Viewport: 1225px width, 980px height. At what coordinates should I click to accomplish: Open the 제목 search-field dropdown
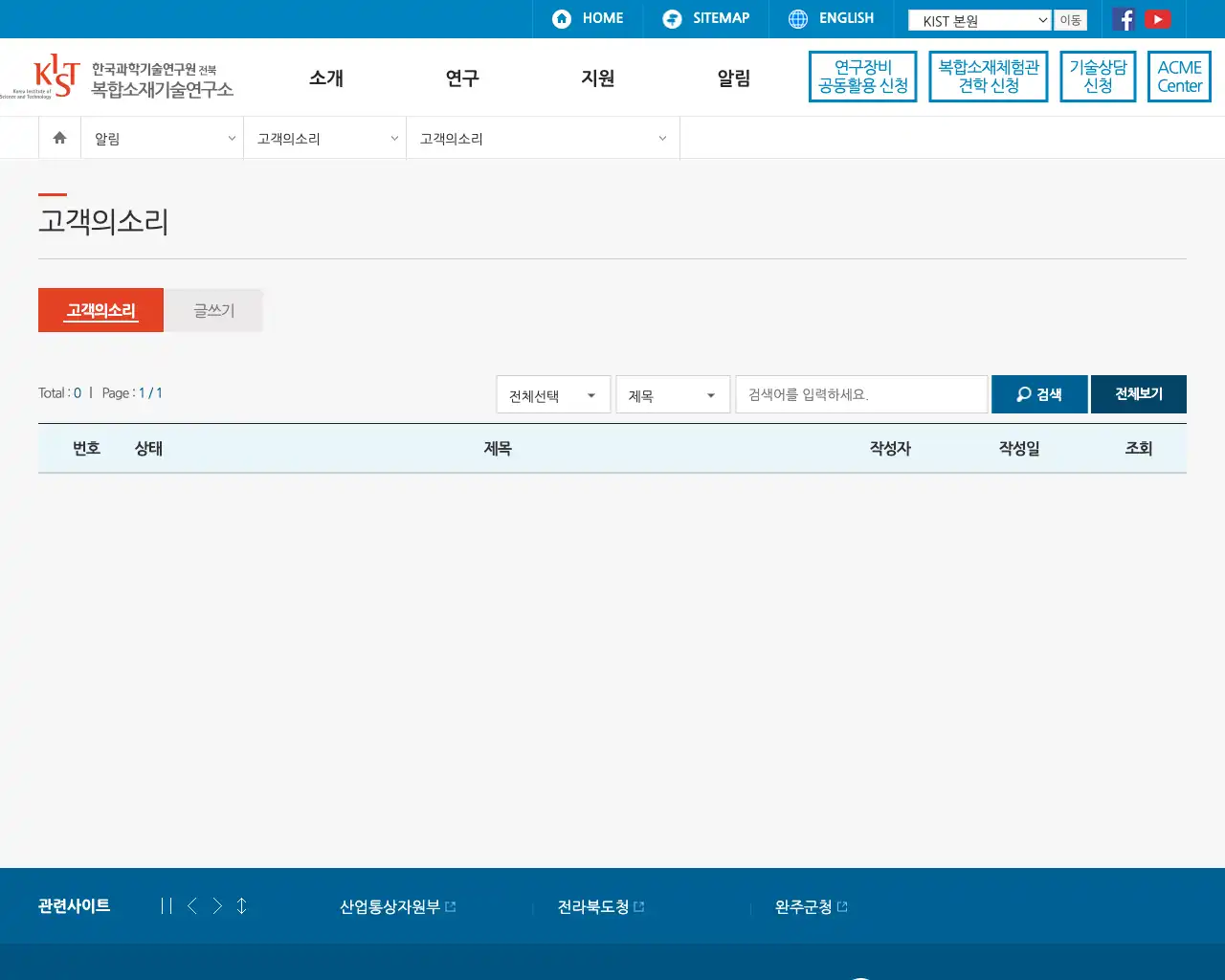(673, 394)
